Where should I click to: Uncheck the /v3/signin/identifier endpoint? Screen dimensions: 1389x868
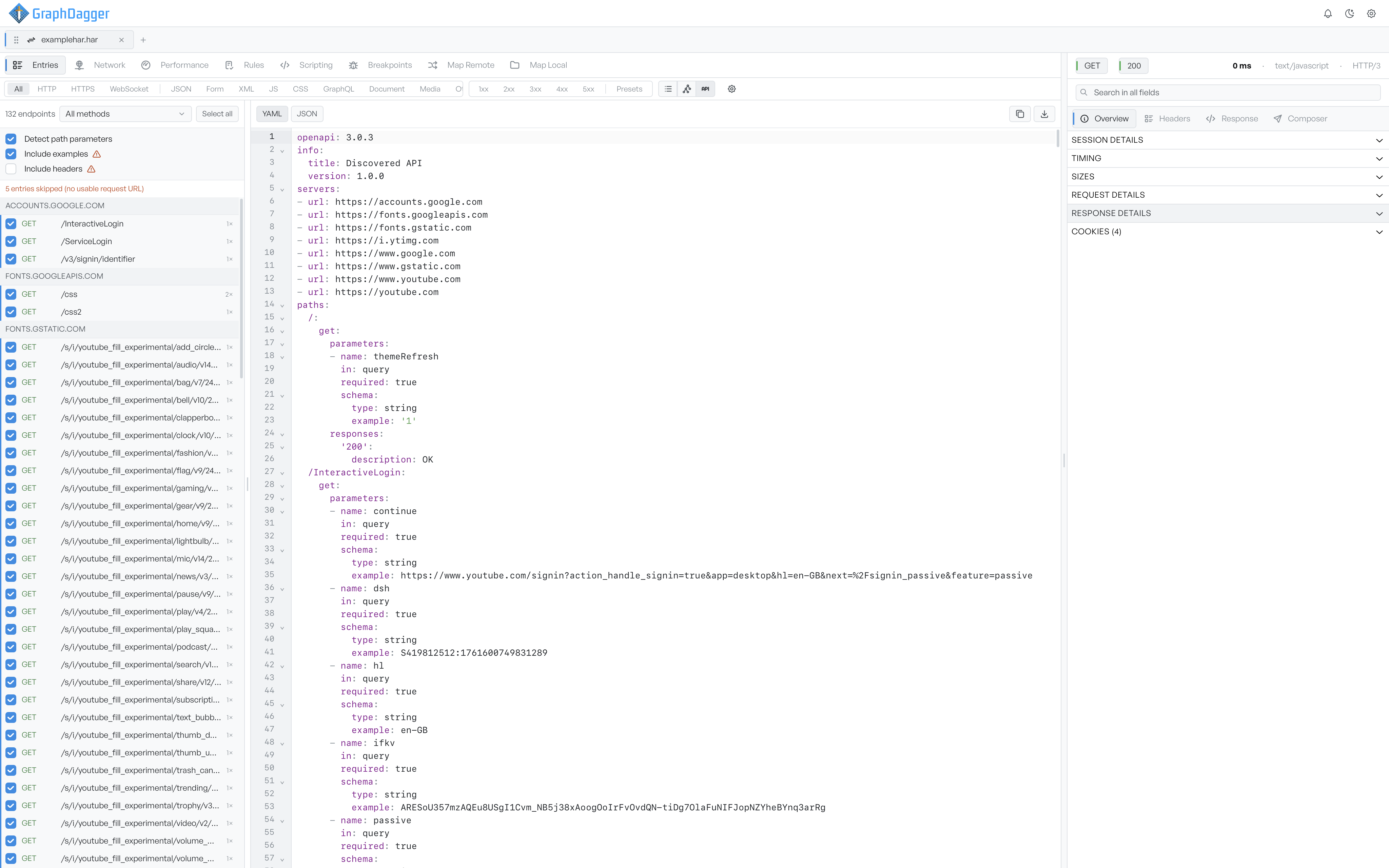pyautogui.click(x=11, y=259)
